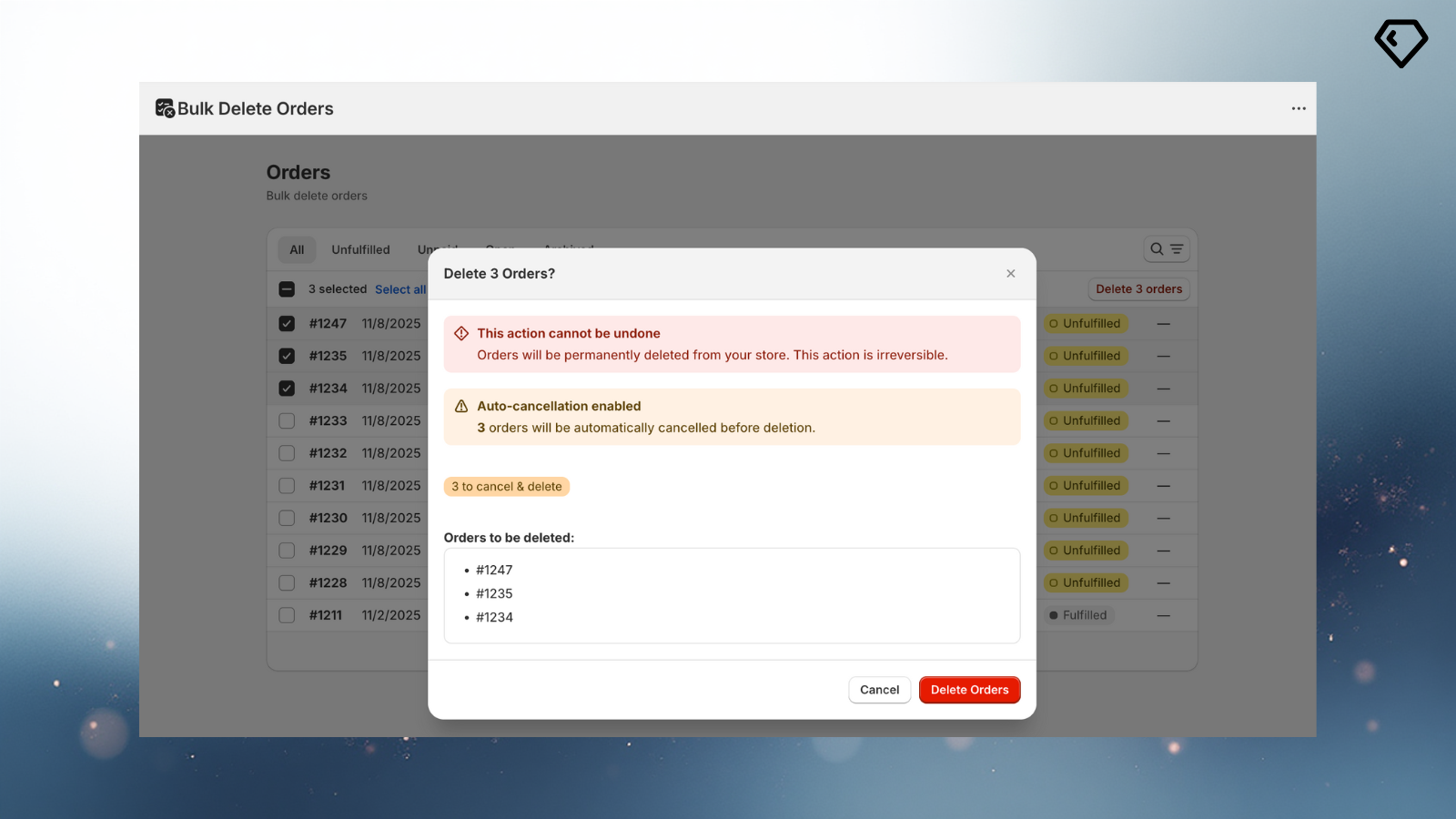Viewport: 1456px width, 819px height.
Task: Click the '3 to cancel & delete' badge
Action: pos(507,487)
